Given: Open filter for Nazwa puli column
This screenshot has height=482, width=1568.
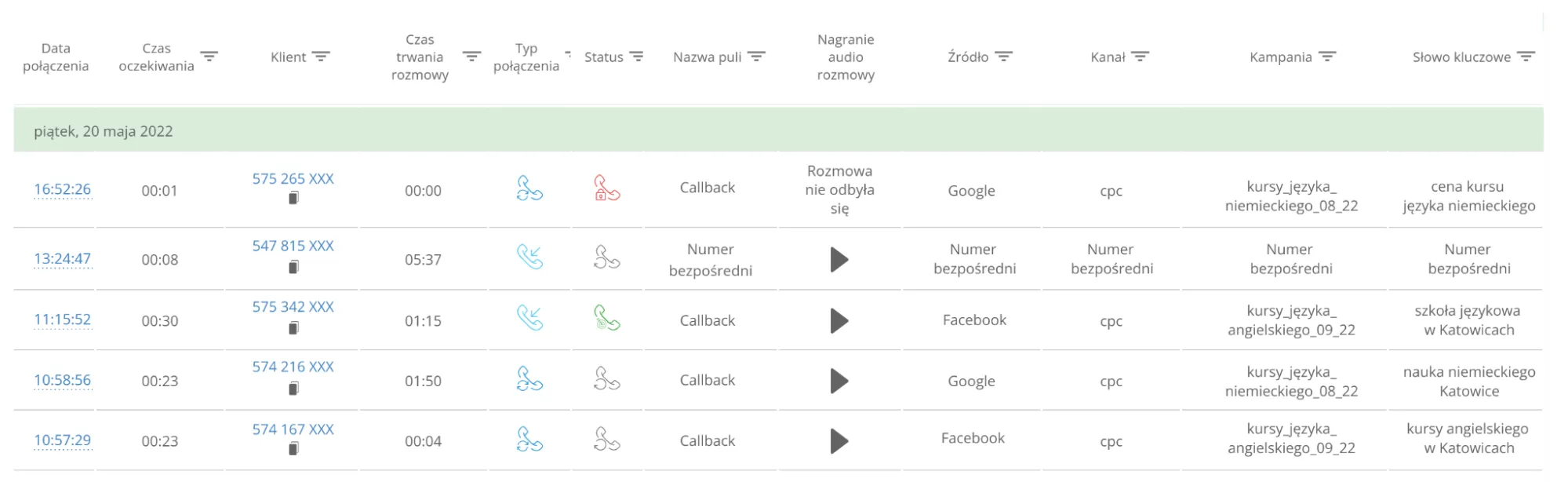Looking at the screenshot, I should [756, 57].
